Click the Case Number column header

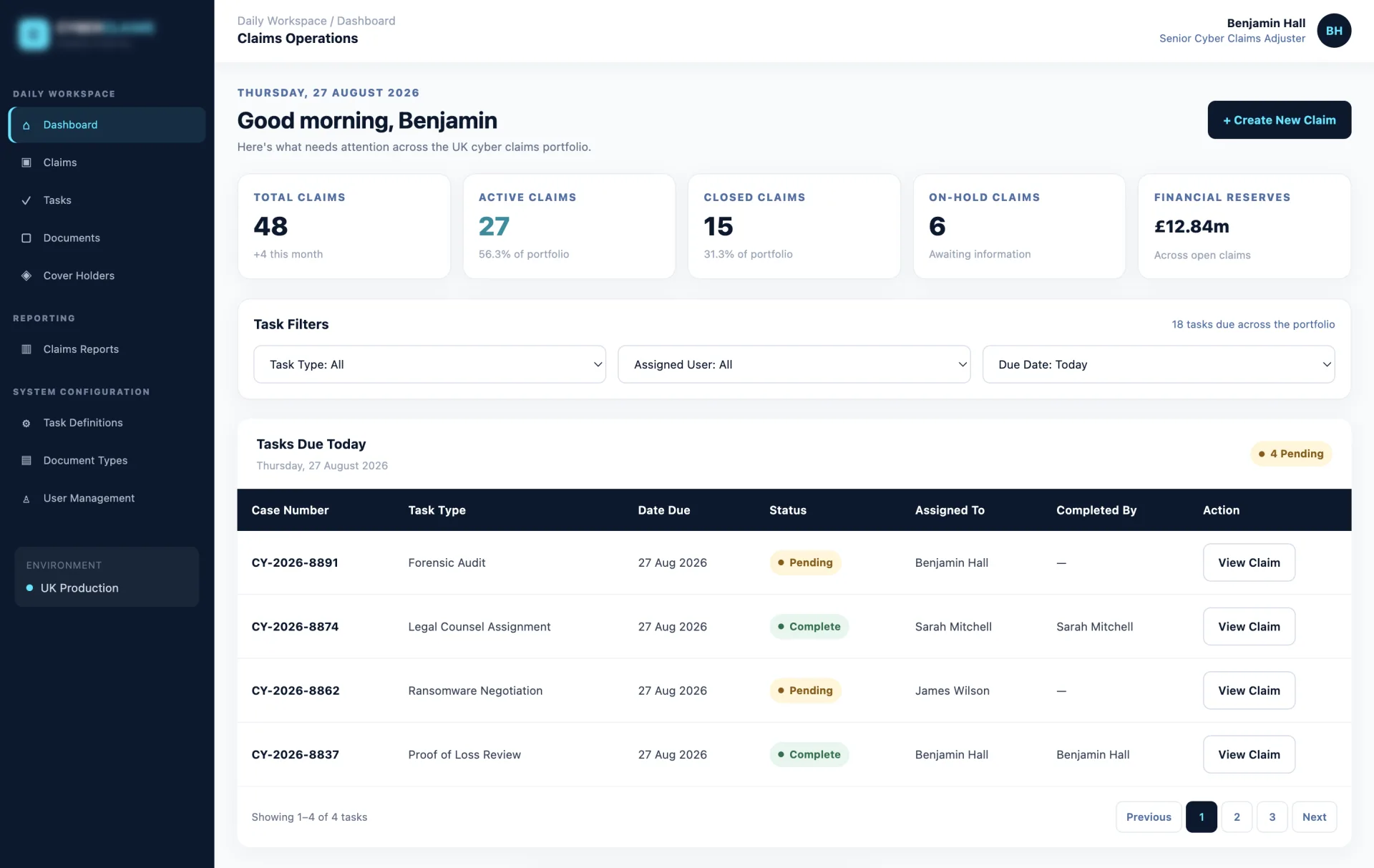click(290, 510)
